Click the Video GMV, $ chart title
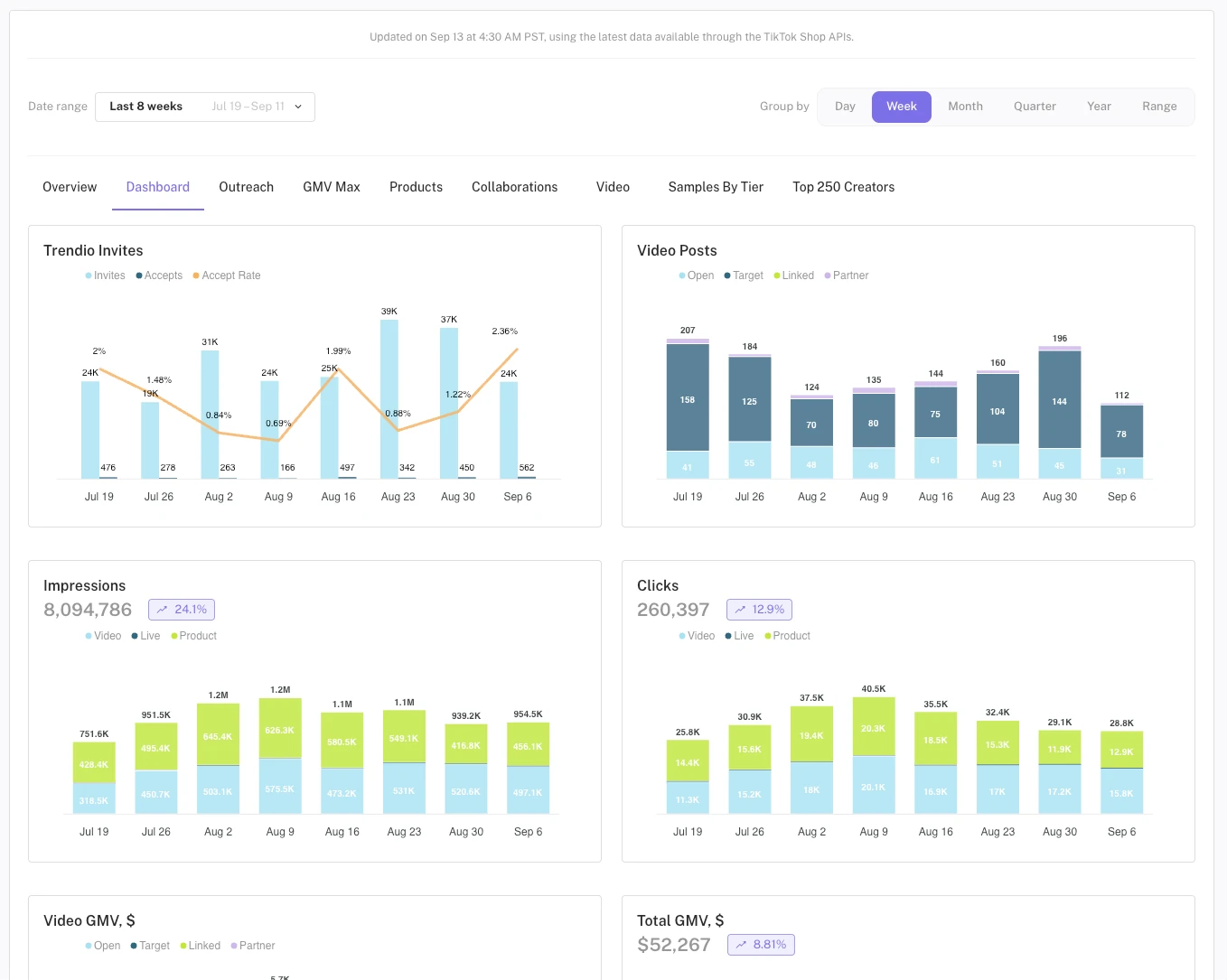This screenshot has height=980, width=1227. point(89,921)
